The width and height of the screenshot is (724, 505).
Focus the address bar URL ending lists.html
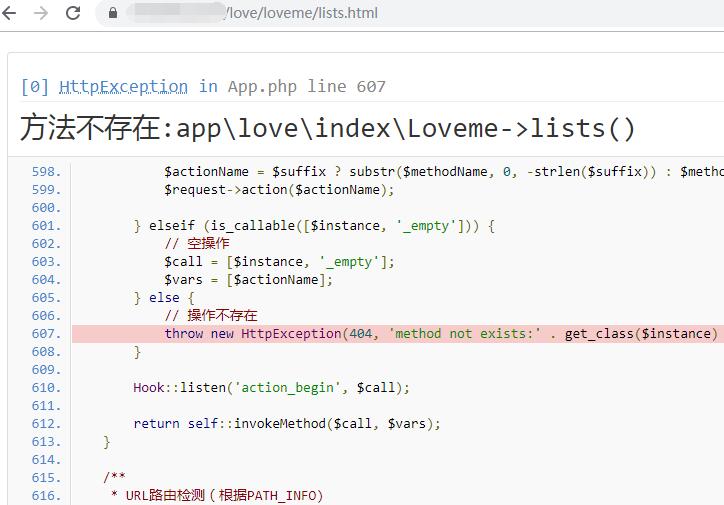tap(300, 14)
